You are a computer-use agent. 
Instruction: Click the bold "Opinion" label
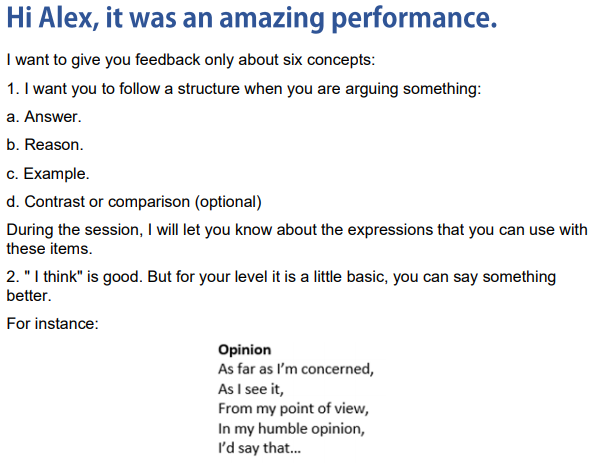pyautogui.click(x=245, y=350)
